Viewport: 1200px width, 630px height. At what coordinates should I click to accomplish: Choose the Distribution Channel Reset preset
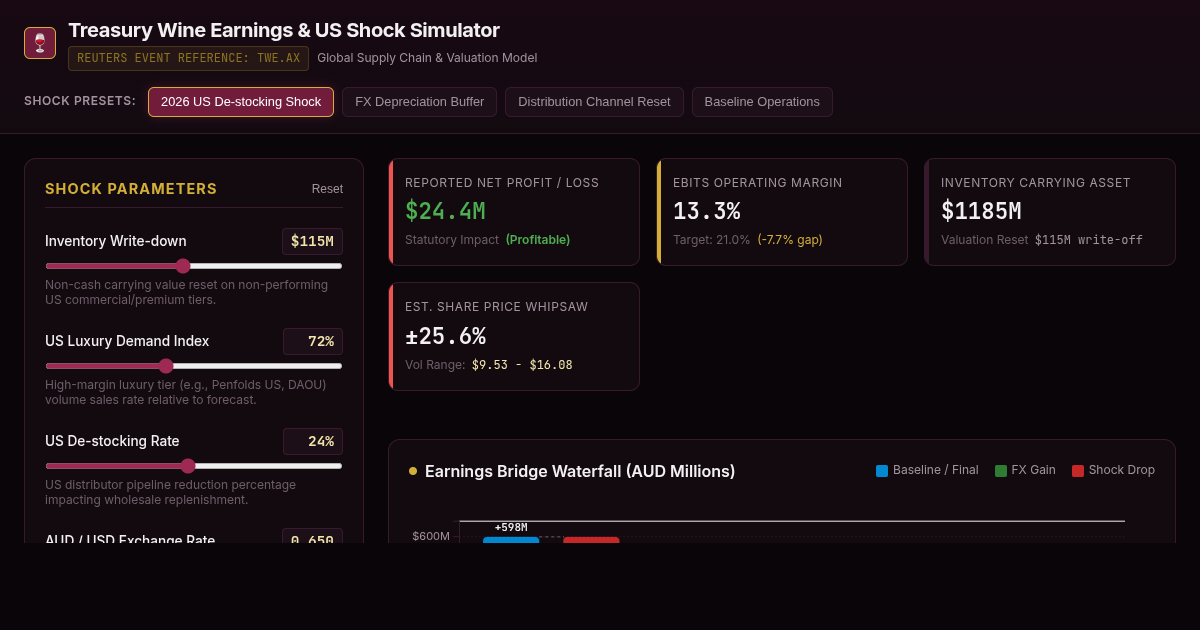tap(594, 102)
